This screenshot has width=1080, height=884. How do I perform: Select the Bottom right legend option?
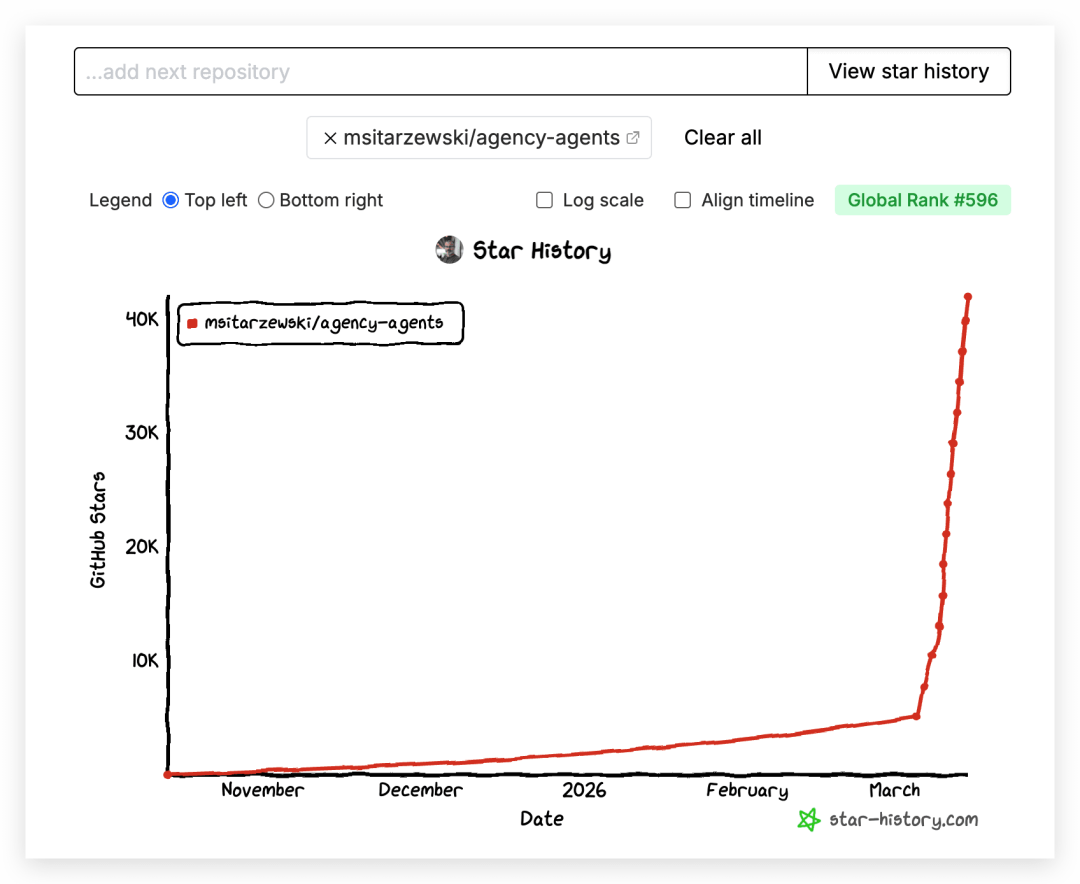pyautogui.click(x=266, y=200)
